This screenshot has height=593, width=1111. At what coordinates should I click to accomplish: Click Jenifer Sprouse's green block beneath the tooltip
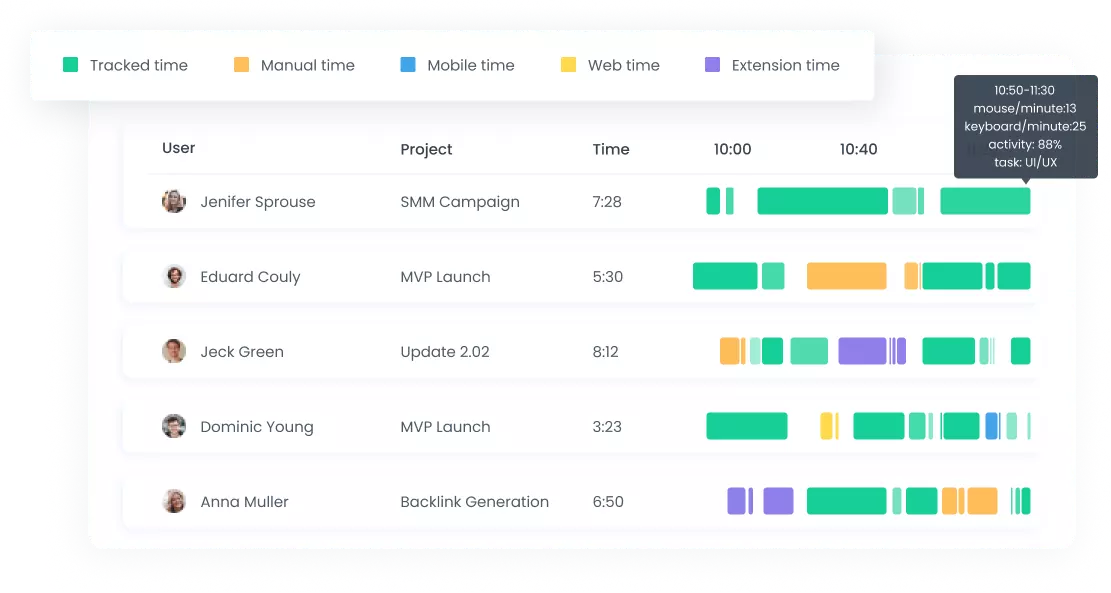coord(985,201)
